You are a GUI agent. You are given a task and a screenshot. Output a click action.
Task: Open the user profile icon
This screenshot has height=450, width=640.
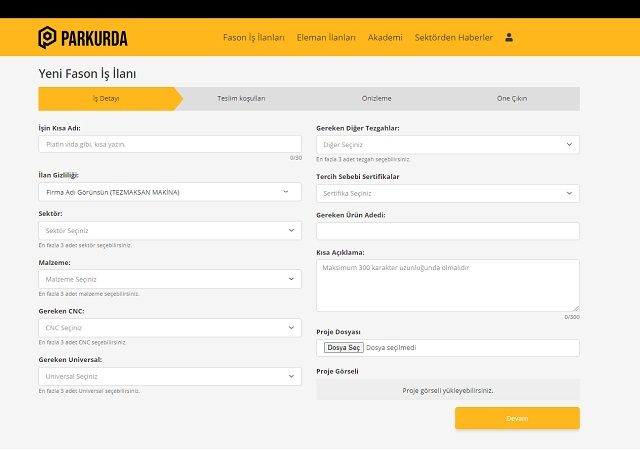point(509,38)
